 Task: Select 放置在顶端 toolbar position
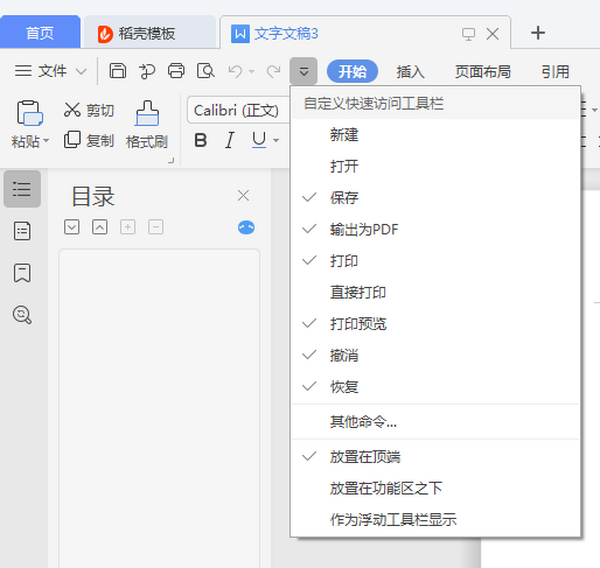[435, 457]
